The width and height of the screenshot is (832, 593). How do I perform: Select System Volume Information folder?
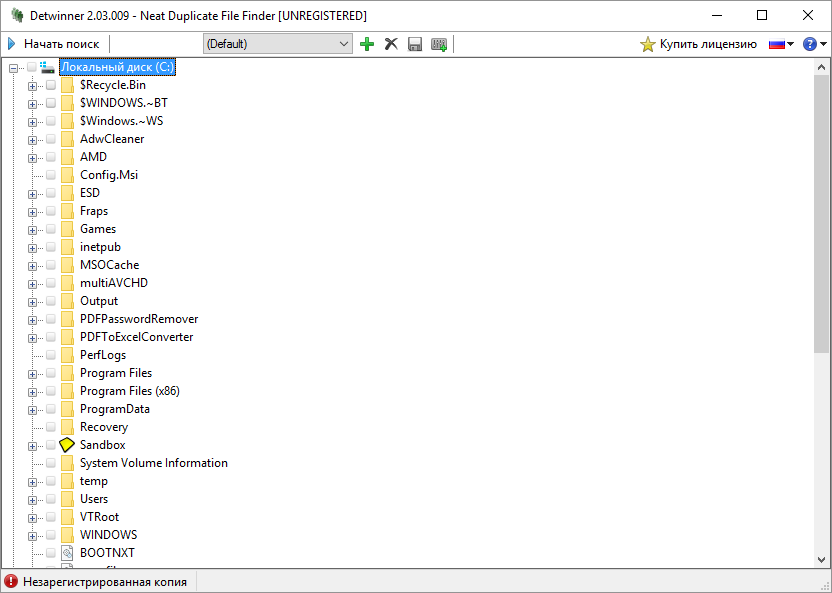click(153, 463)
